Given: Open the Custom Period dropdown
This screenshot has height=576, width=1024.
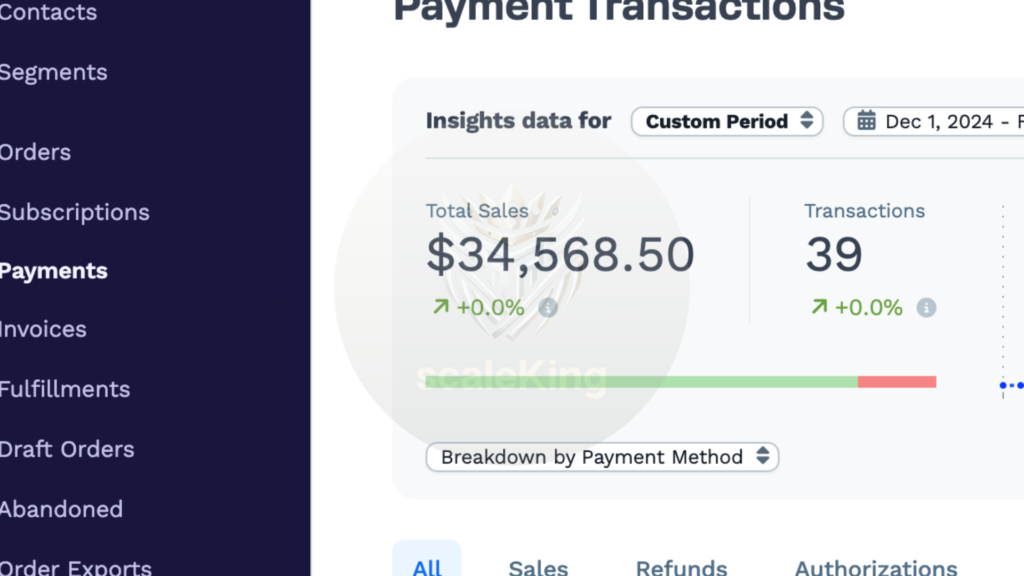Looking at the screenshot, I should coord(727,121).
